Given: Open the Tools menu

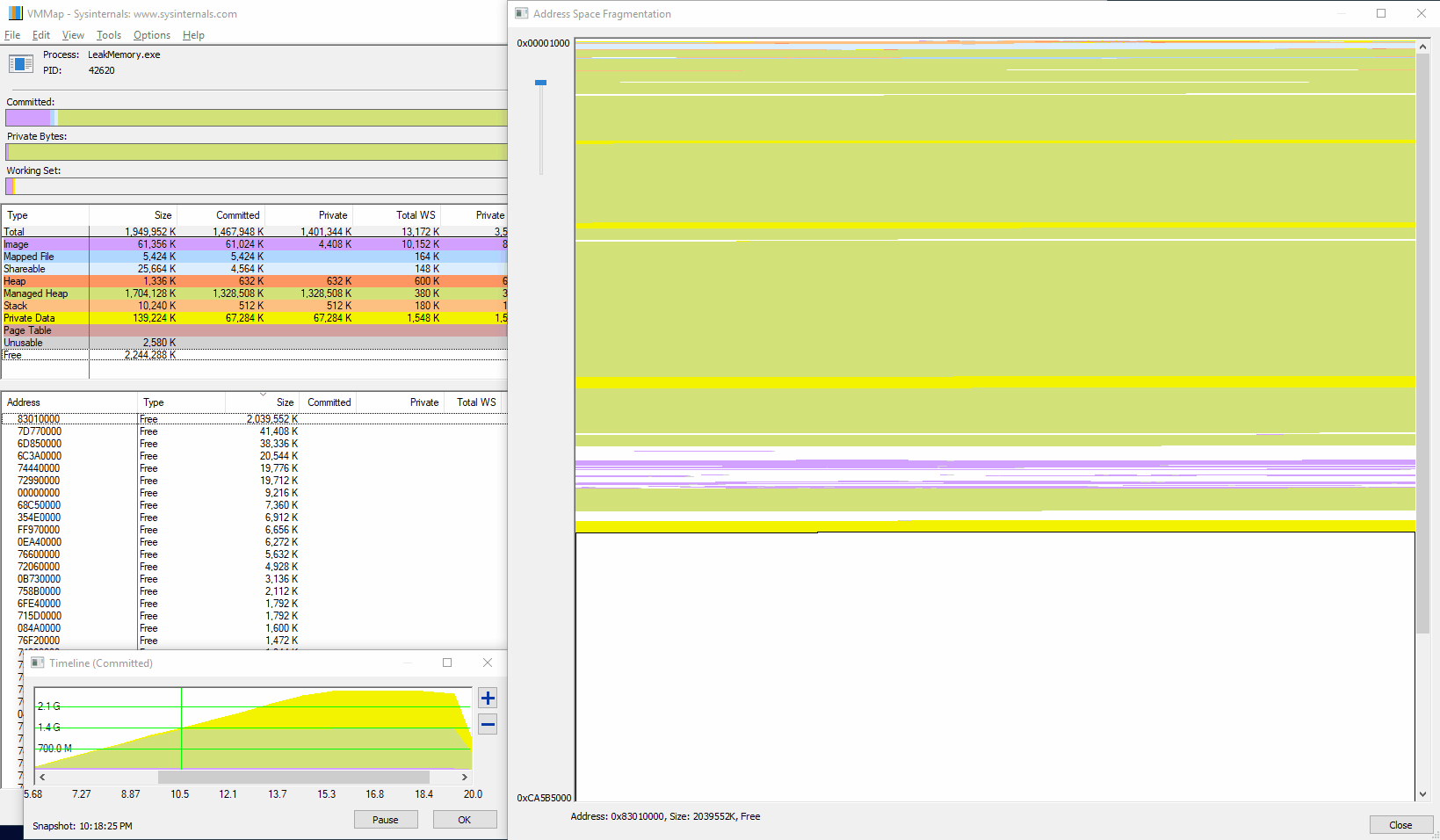Looking at the screenshot, I should 109,35.
